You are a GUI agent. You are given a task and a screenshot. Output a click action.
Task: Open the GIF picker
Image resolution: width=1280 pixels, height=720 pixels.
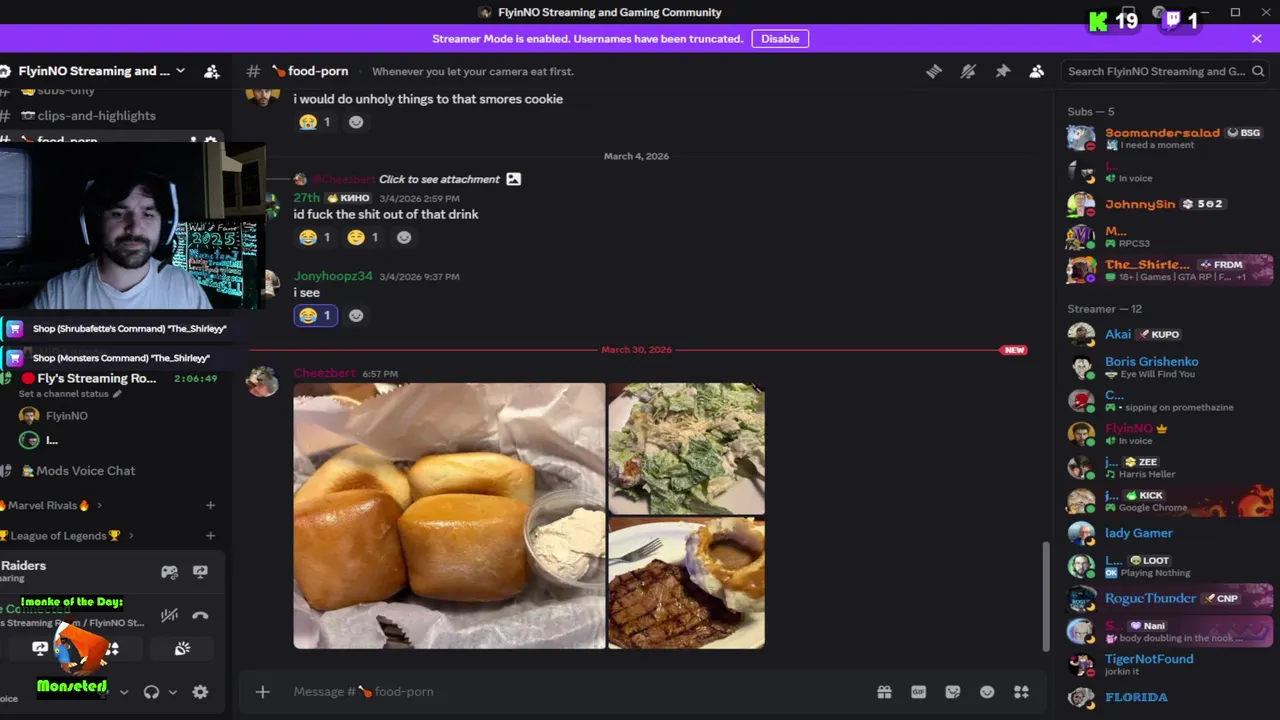pos(918,692)
